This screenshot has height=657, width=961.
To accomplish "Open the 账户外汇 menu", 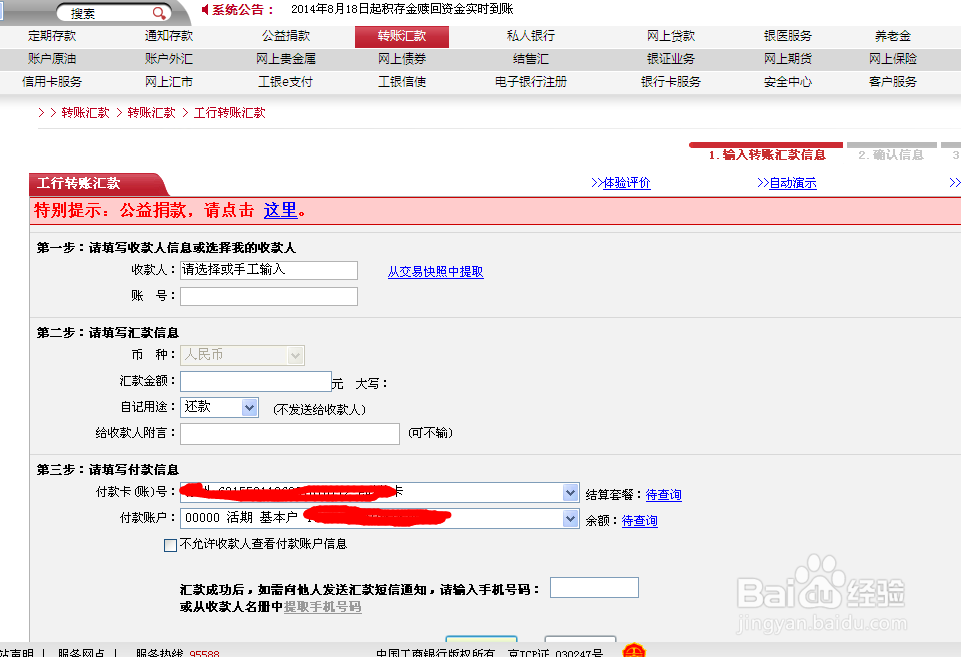I will [x=169, y=59].
